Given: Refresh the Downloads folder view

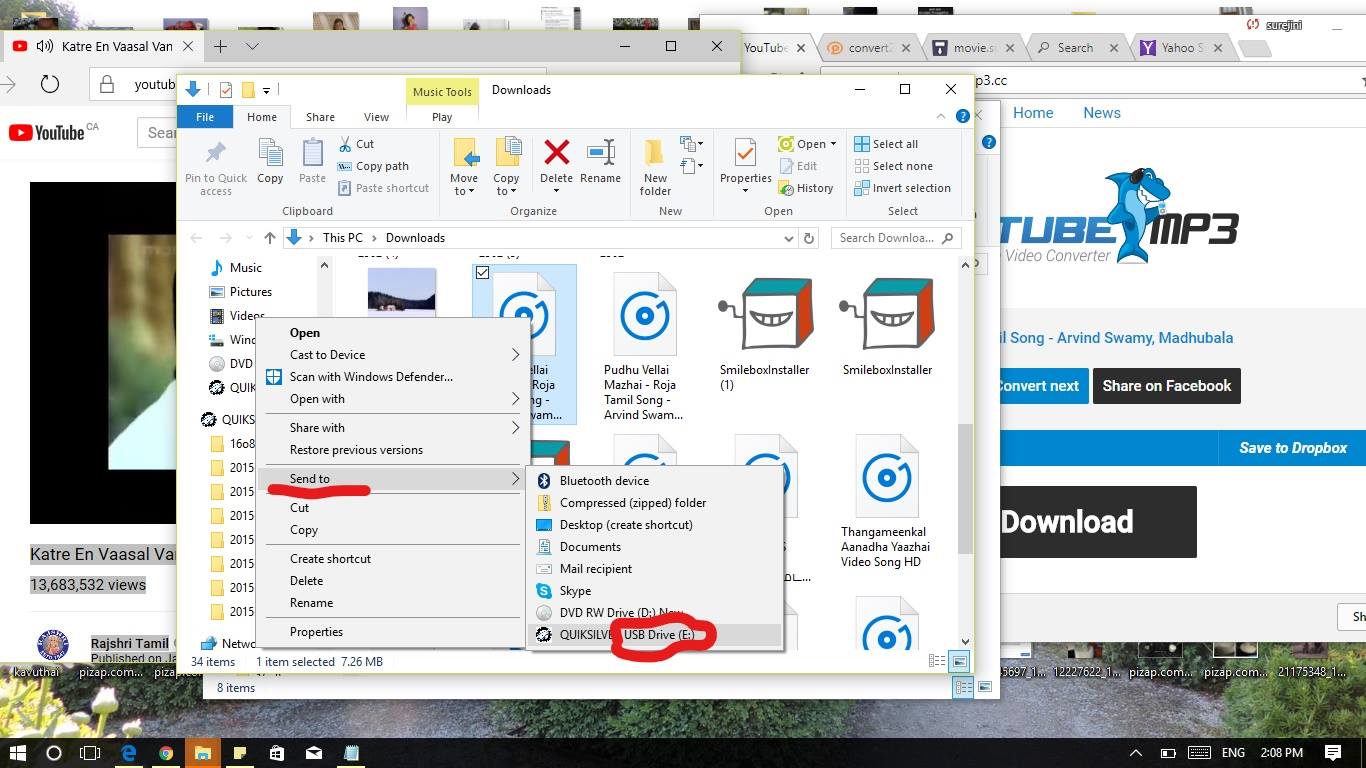Looking at the screenshot, I should 810,237.
